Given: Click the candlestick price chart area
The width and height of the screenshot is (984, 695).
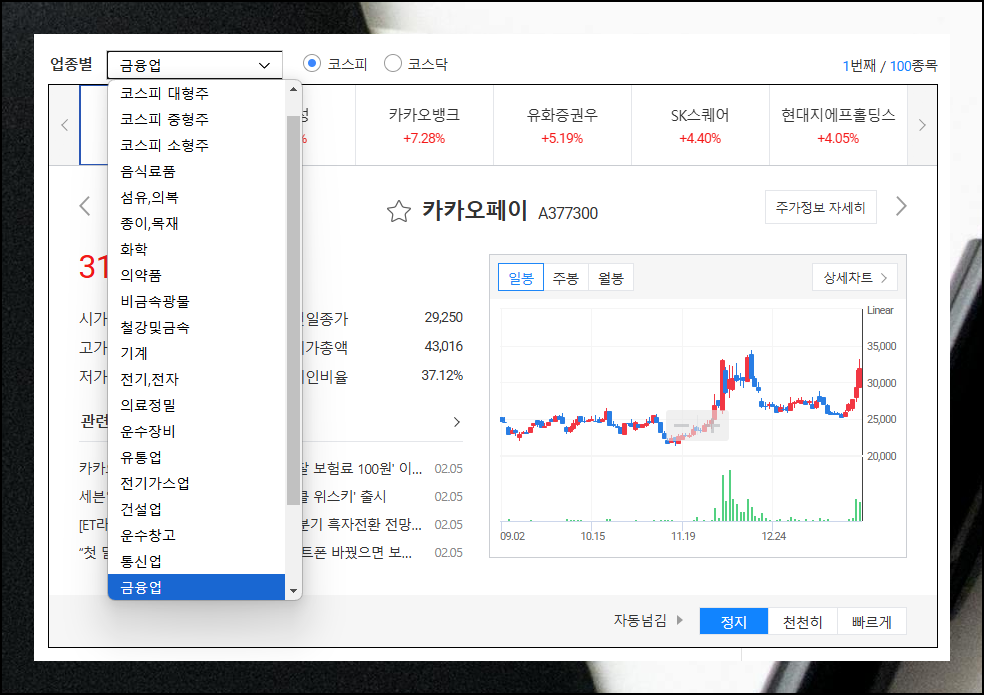Looking at the screenshot, I should coord(682,382).
